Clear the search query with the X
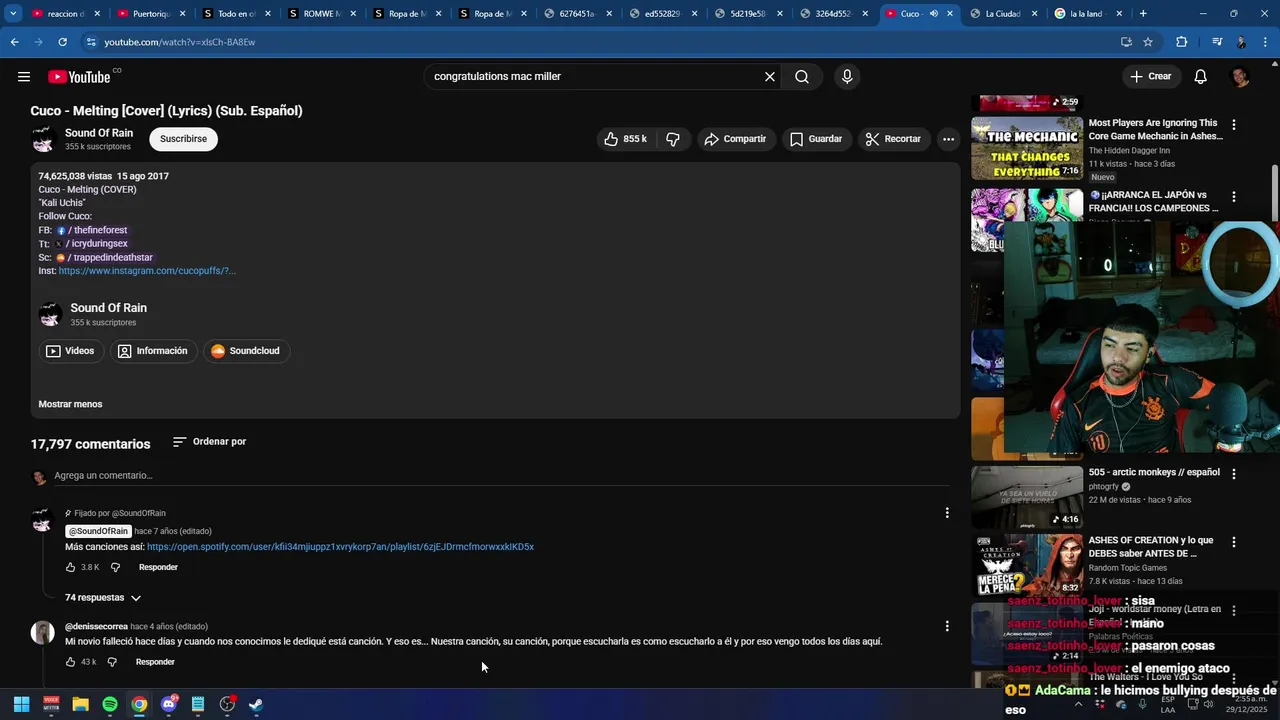 [x=770, y=77]
